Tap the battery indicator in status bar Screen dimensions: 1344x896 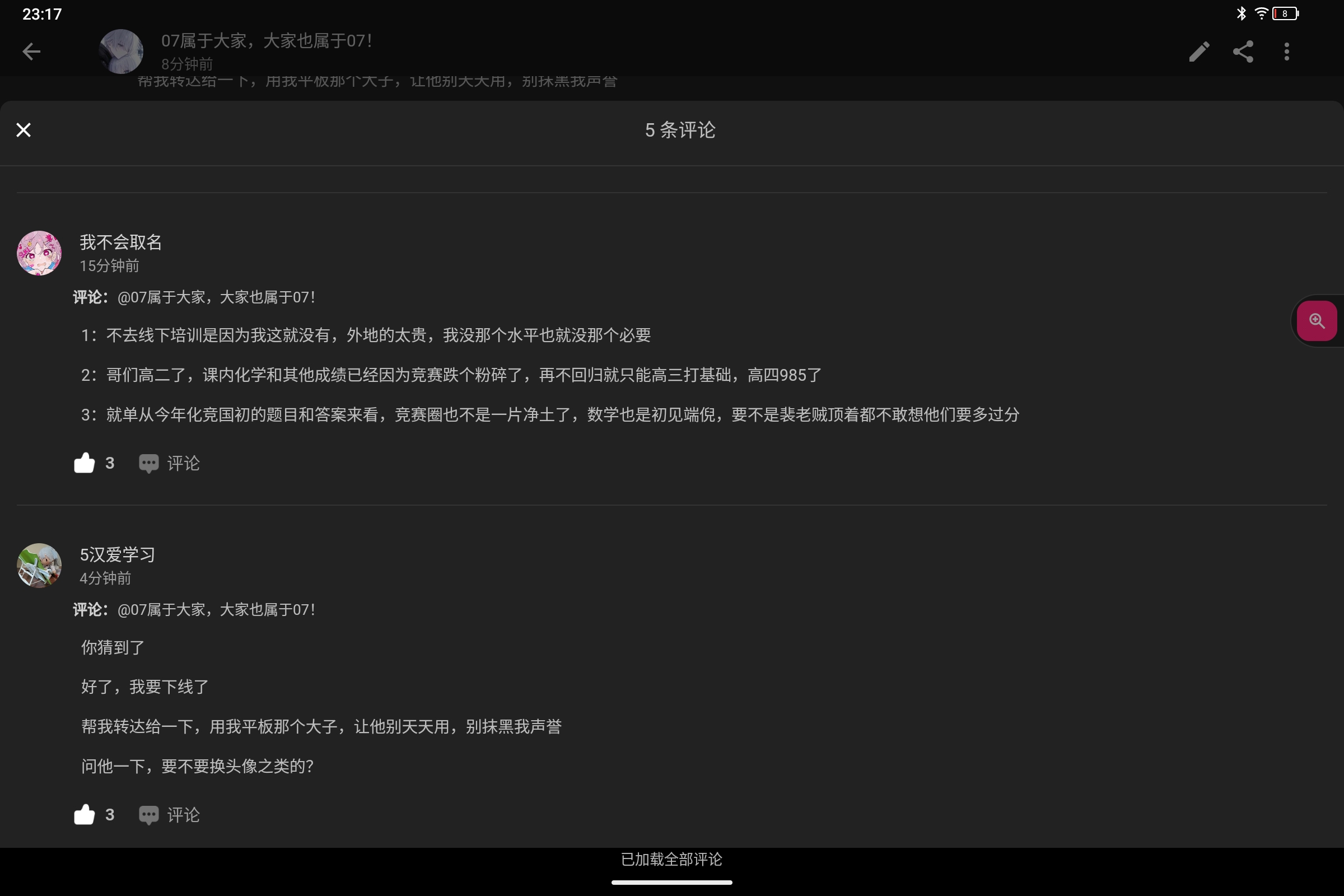[1285, 13]
